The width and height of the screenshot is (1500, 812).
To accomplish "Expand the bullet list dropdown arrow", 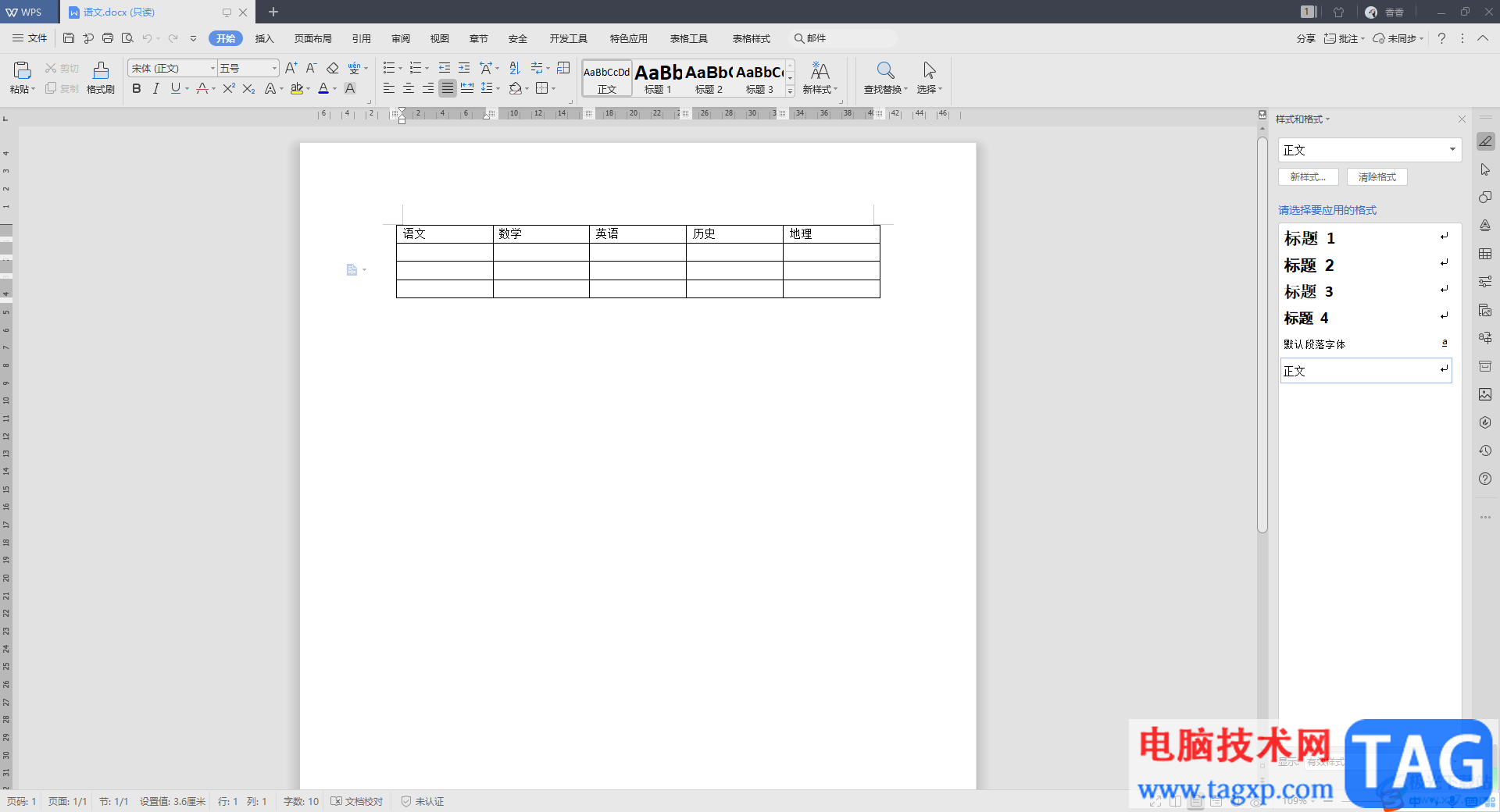I will [400, 69].
